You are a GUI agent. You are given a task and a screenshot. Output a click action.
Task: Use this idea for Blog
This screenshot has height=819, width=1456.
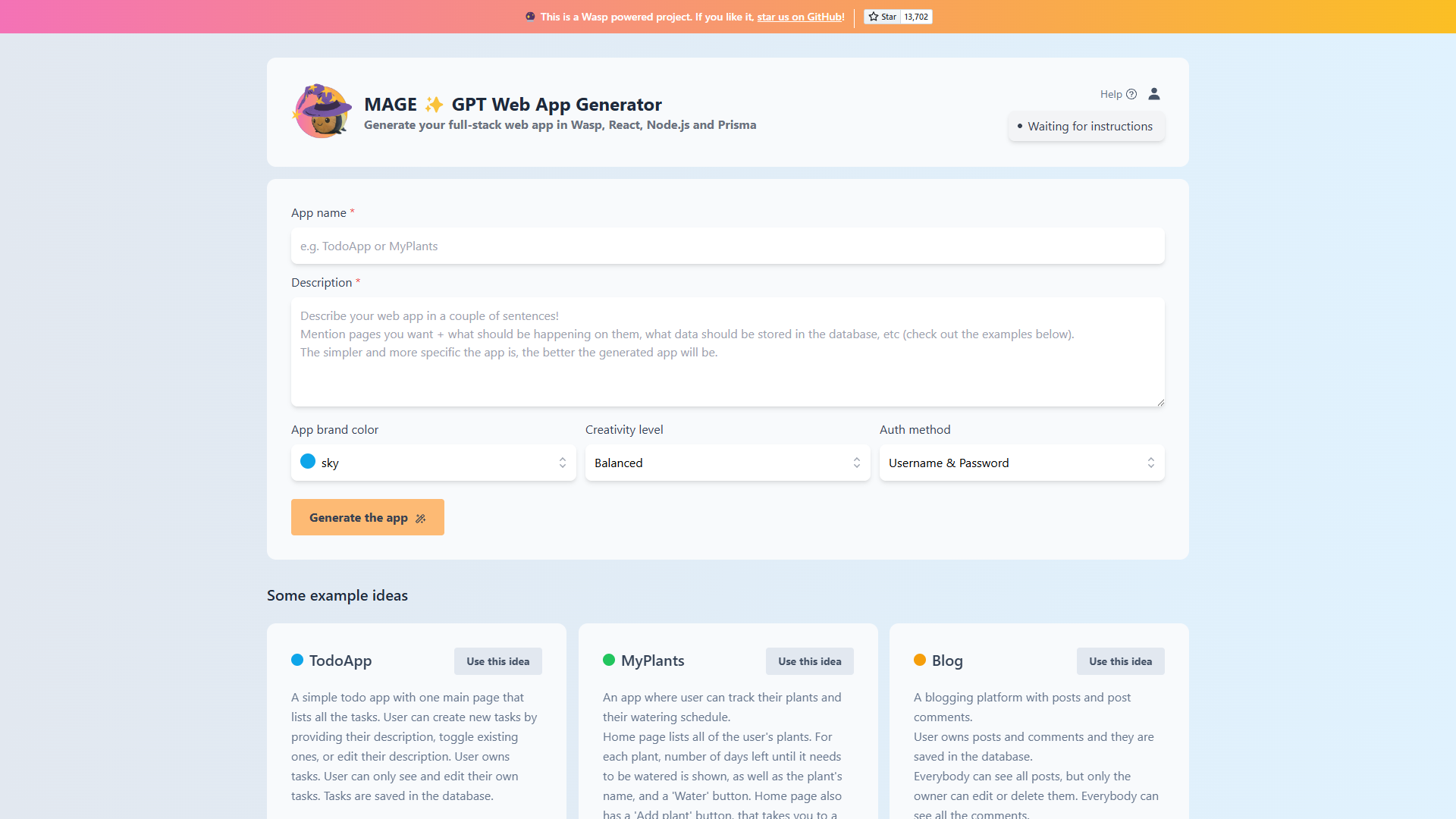pyautogui.click(x=1120, y=661)
